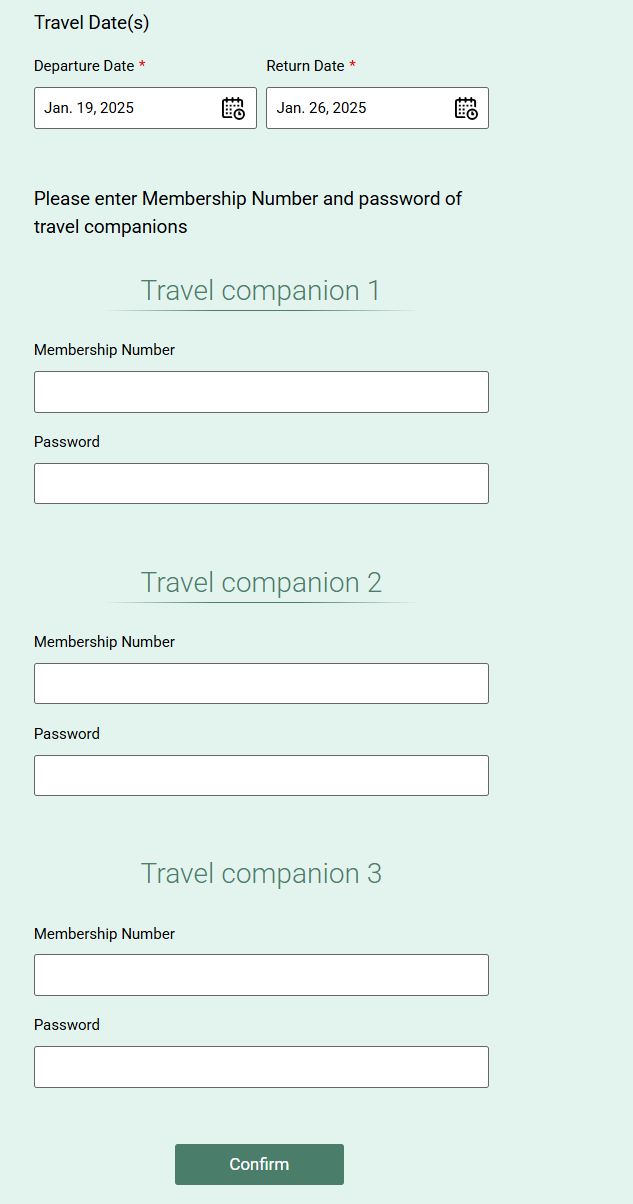Image resolution: width=633 pixels, height=1204 pixels.
Task: Click the Departure Date label
Action: [84, 66]
